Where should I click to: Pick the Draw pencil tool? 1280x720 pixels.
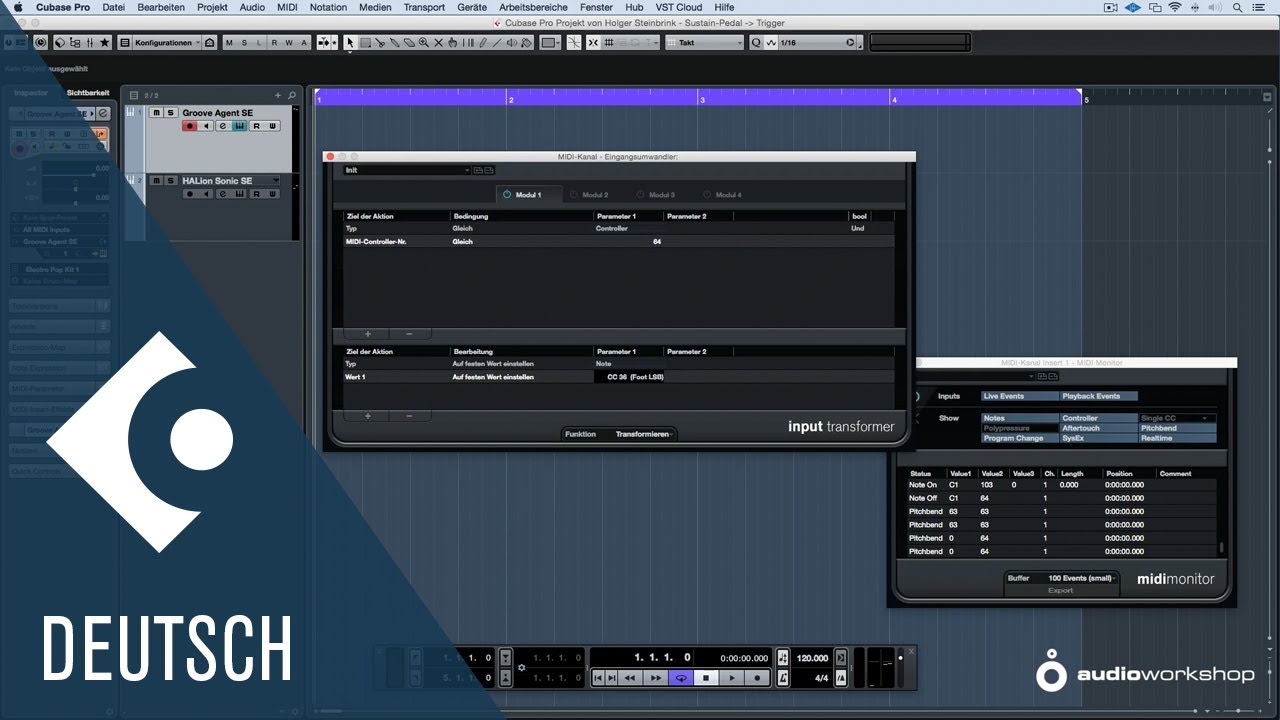pyautogui.click(x=483, y=43)
